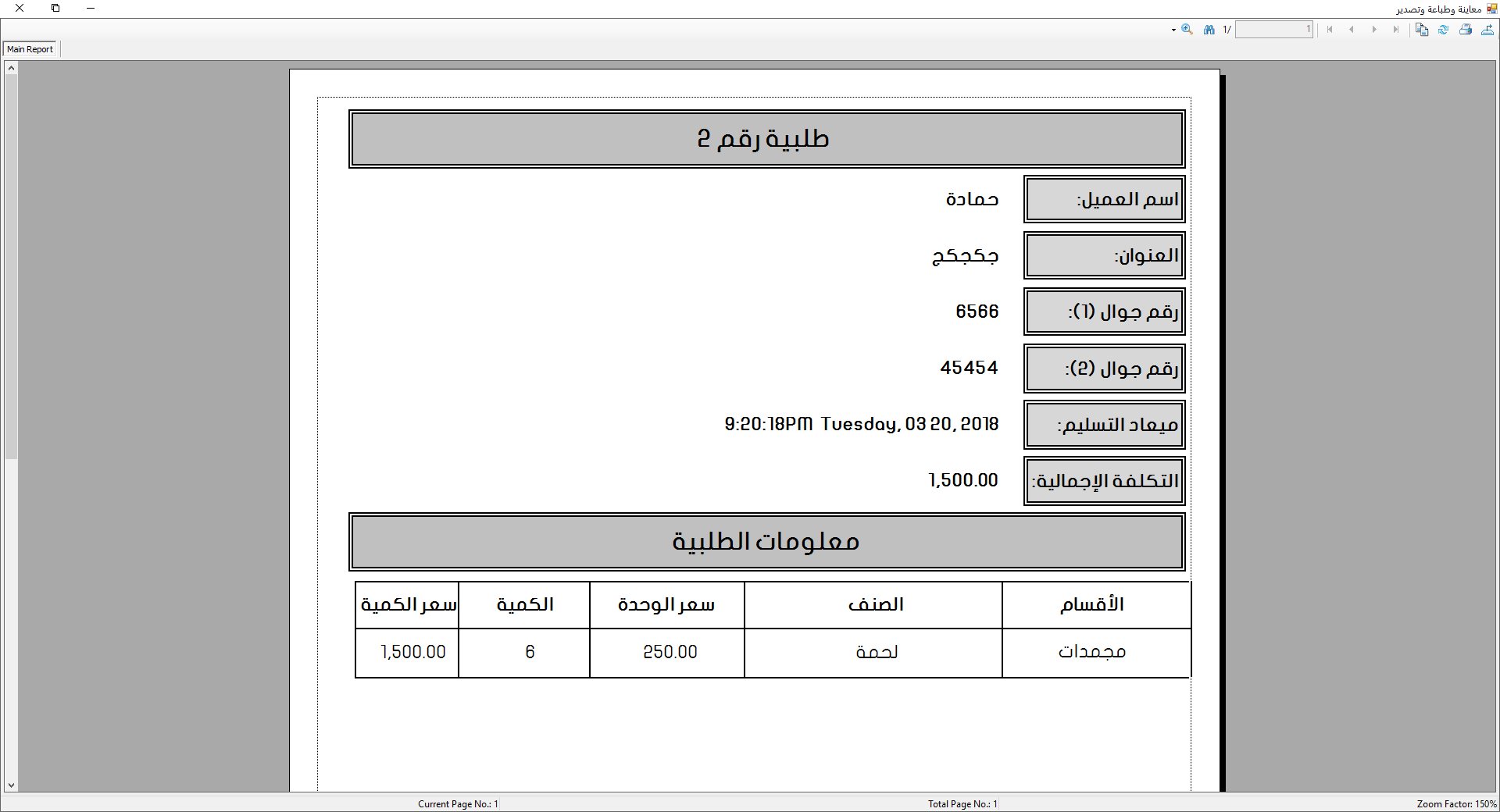Jump to the first page of the report

[x=1330, y=30]
